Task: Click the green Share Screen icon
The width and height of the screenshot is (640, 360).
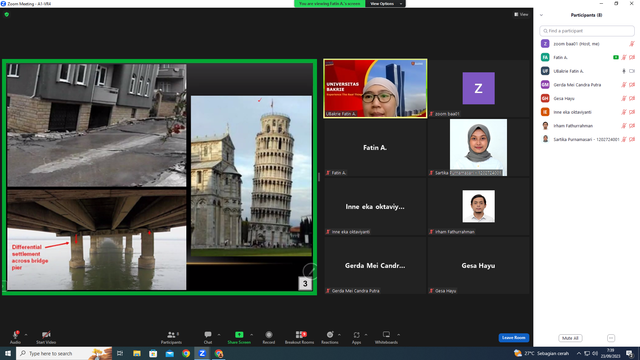Action: (239, 335)
